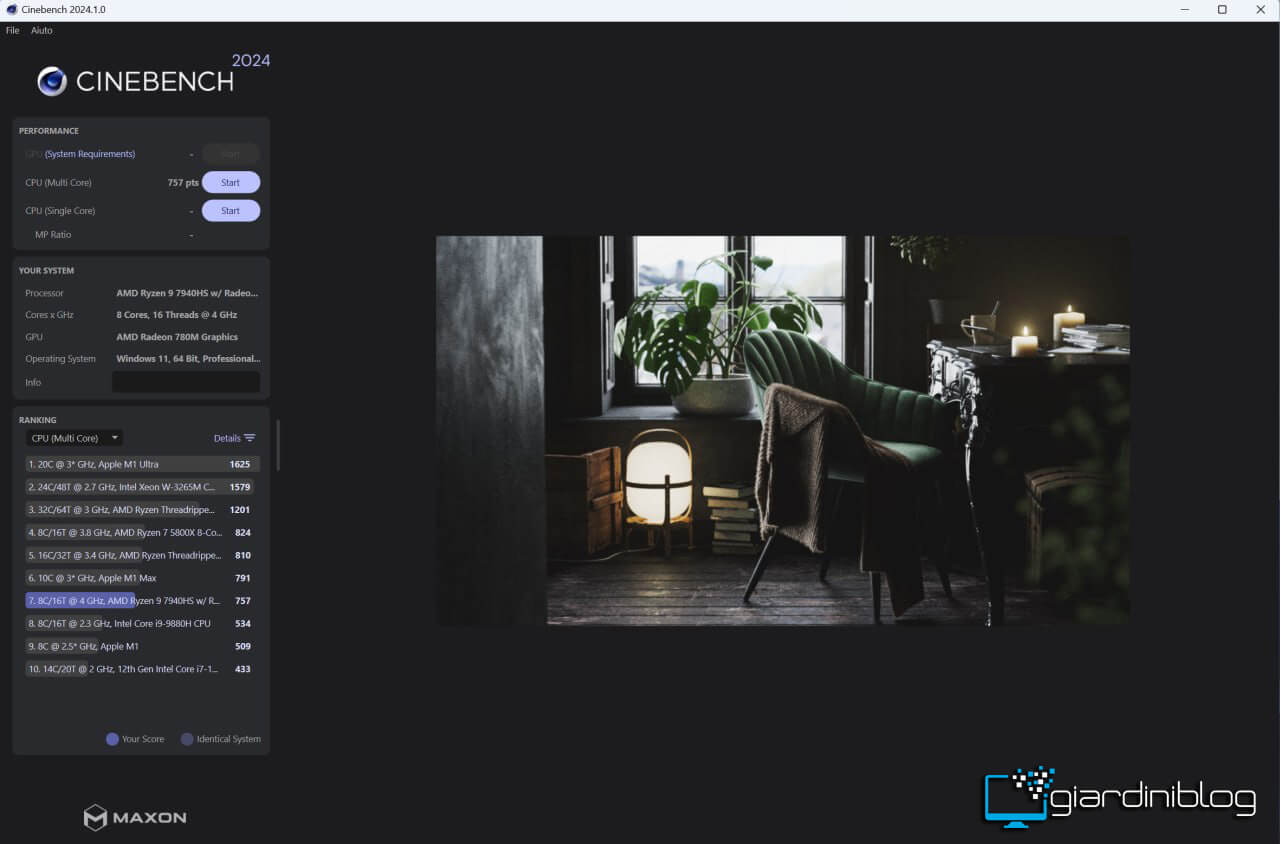
Task: Start the CPU Single Core benchmark
Action: click(x=231, y=211)
